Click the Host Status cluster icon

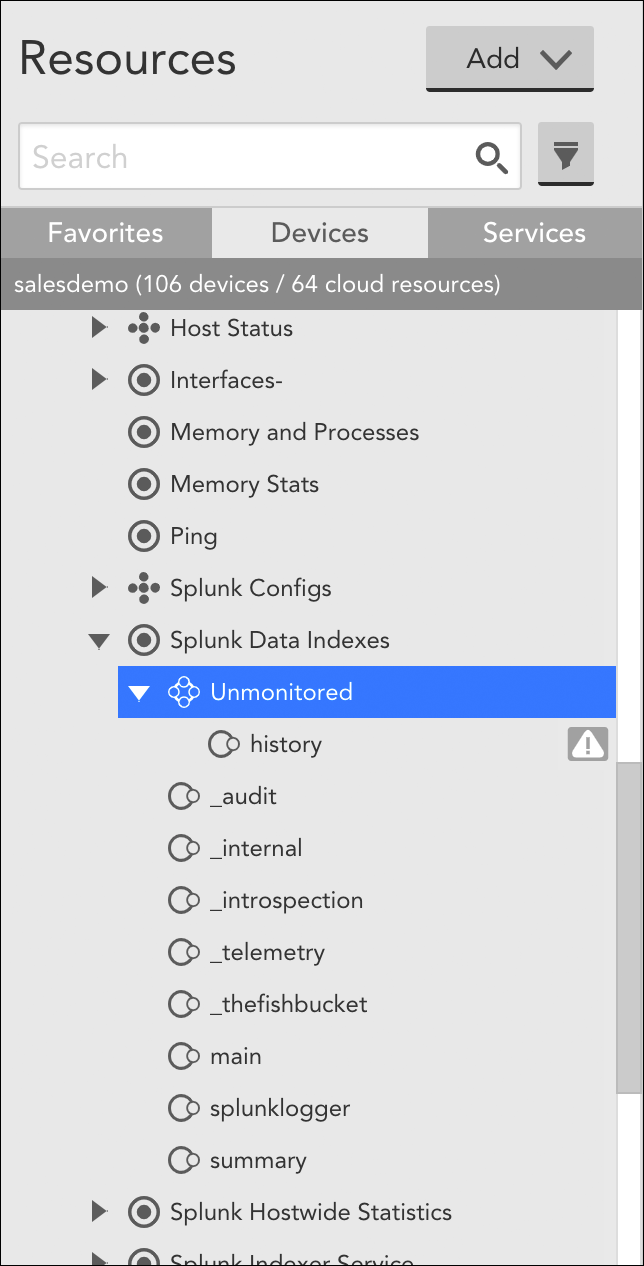tap(144, 328)
